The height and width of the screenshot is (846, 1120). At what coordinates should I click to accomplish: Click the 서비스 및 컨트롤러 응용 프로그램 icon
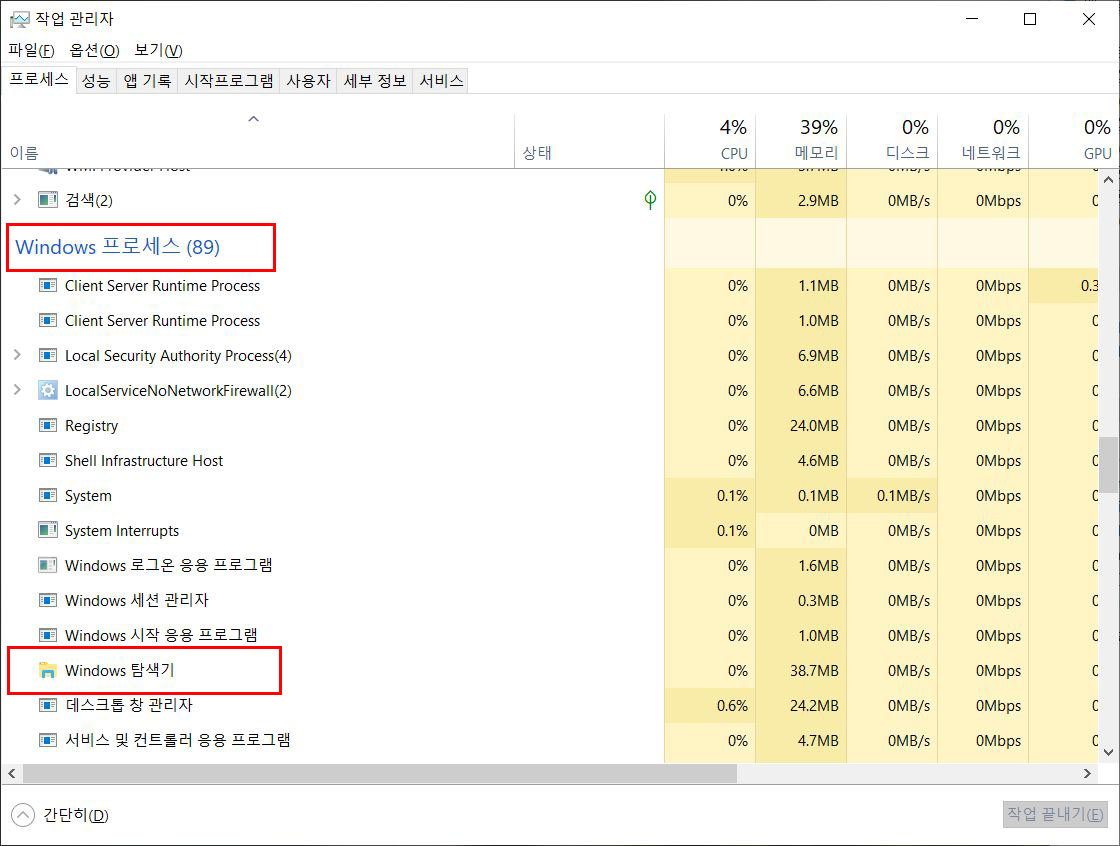pos(48,740)
